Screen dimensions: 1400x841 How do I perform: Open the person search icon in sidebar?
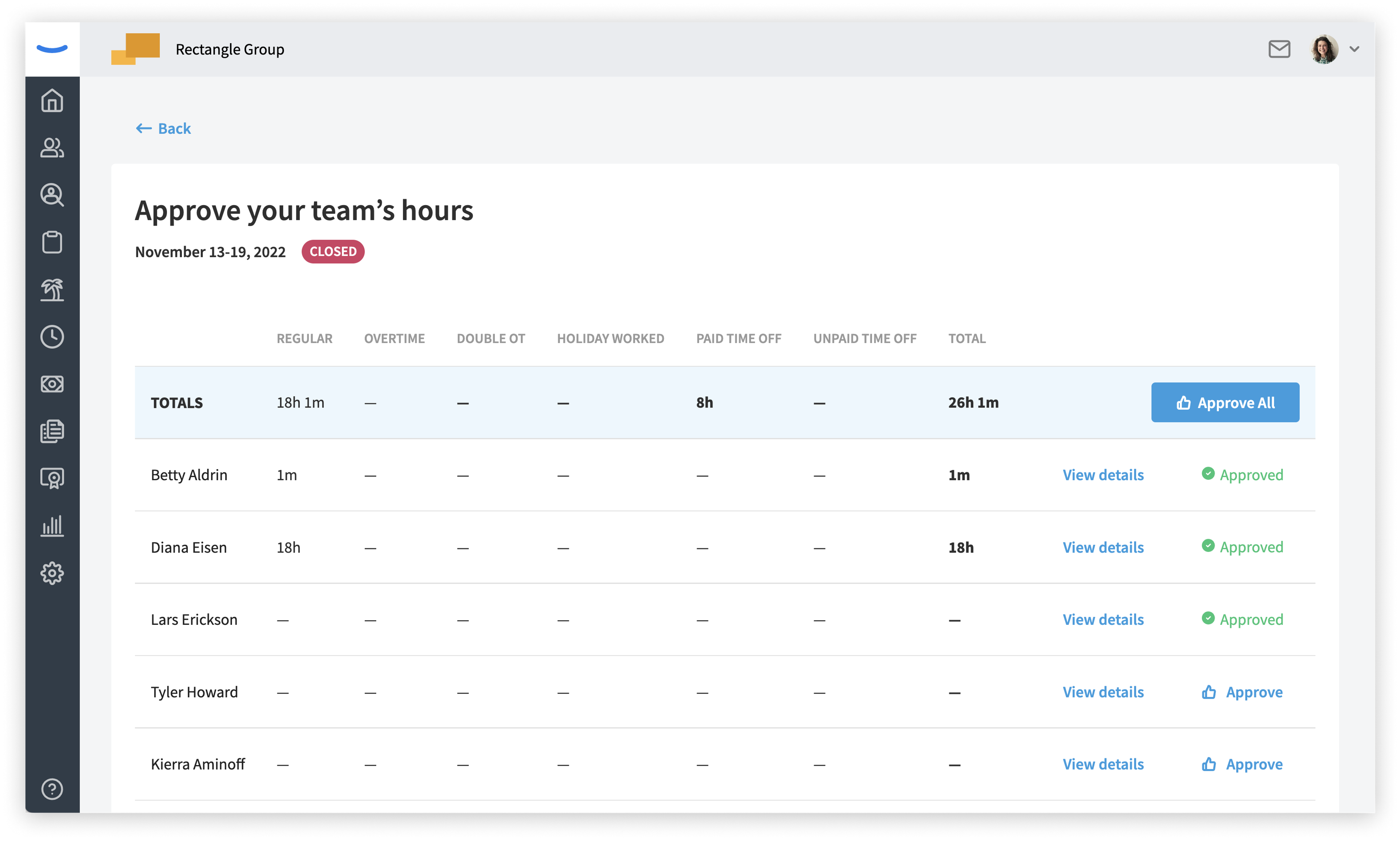pos(52,195)
